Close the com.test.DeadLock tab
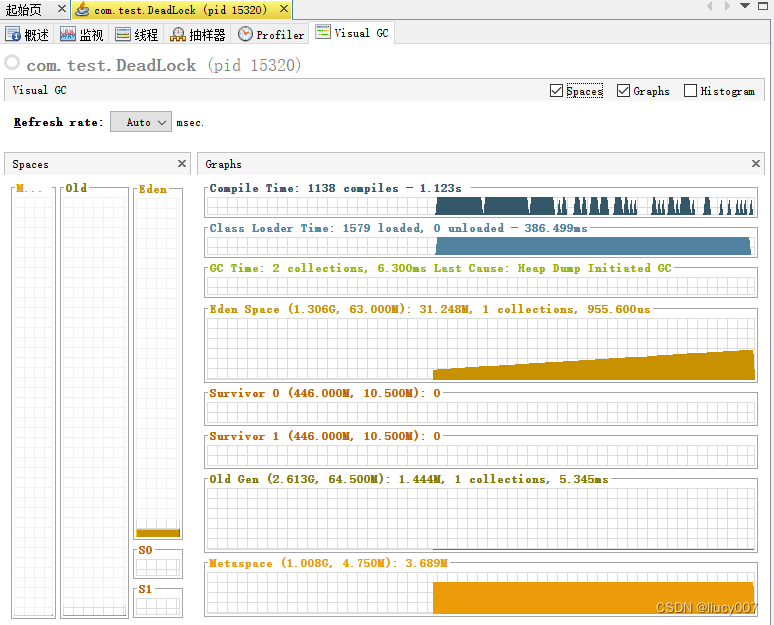The height and width of the screenshot is (625, 774). click(x=284, y=8)
